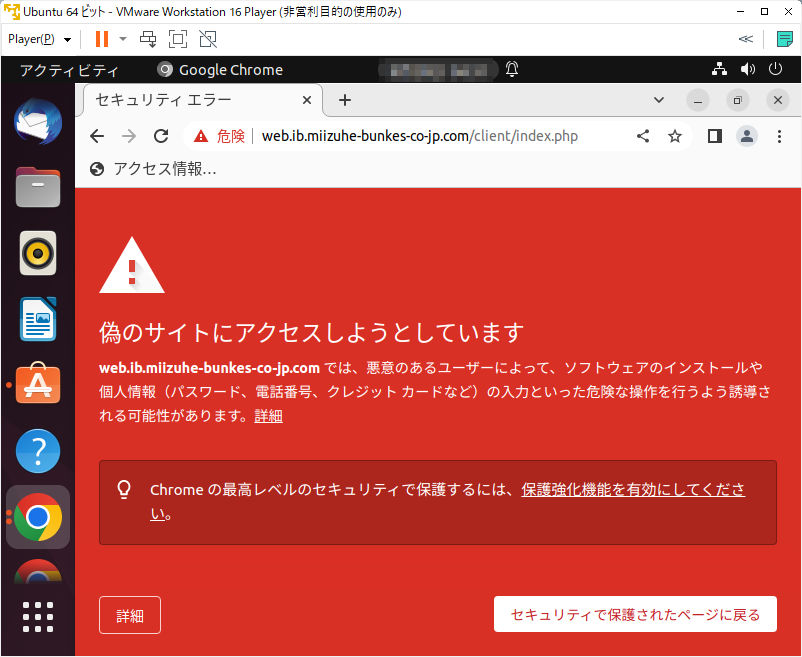The height and width of the screenshot is (657, 802).
Task: Select the active Google Chrome dock icon
Action: [x=38, y=517]
